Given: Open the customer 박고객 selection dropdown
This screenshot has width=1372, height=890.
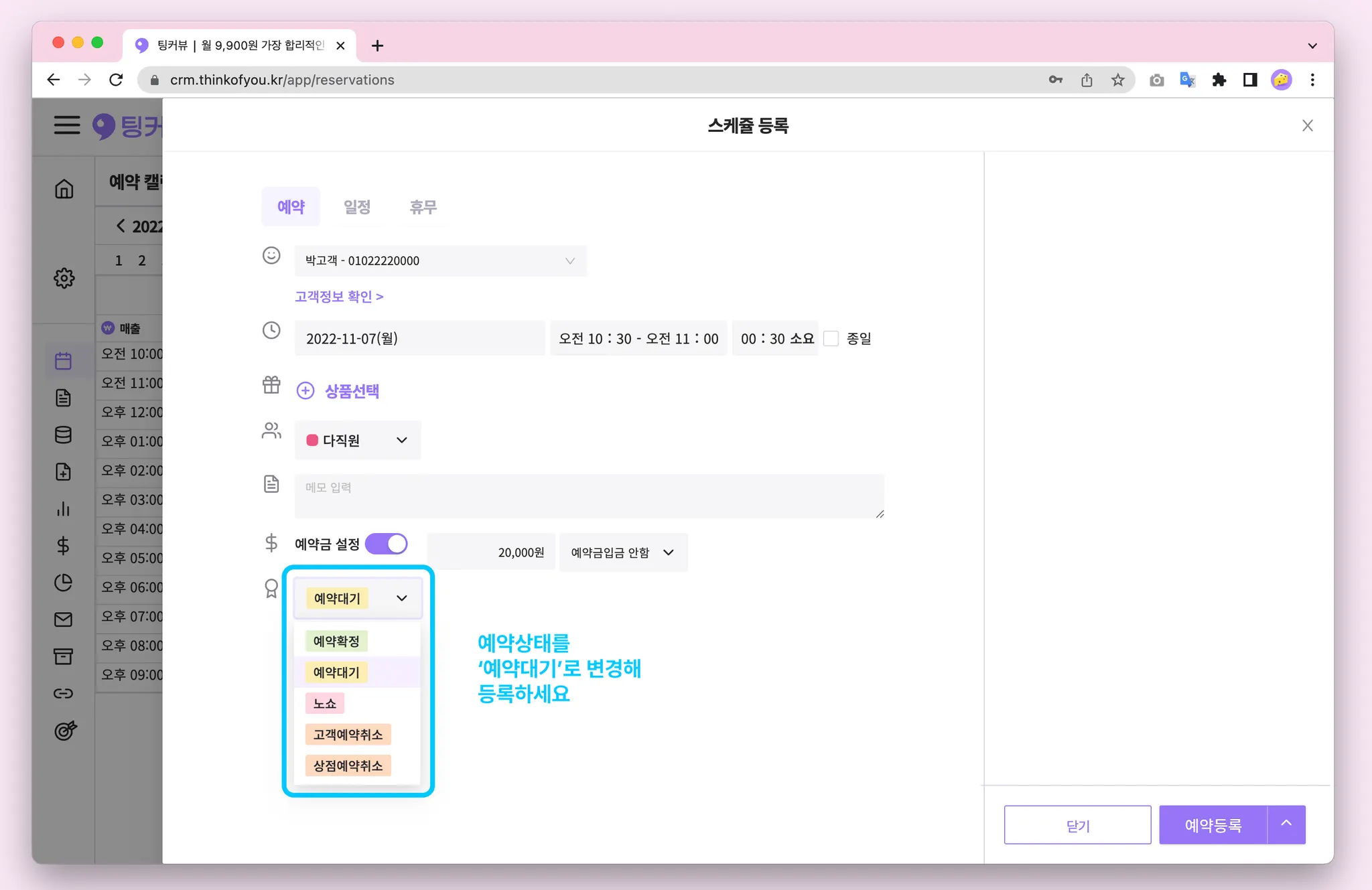Looking at the screenshot, I should tap(440, 261).
